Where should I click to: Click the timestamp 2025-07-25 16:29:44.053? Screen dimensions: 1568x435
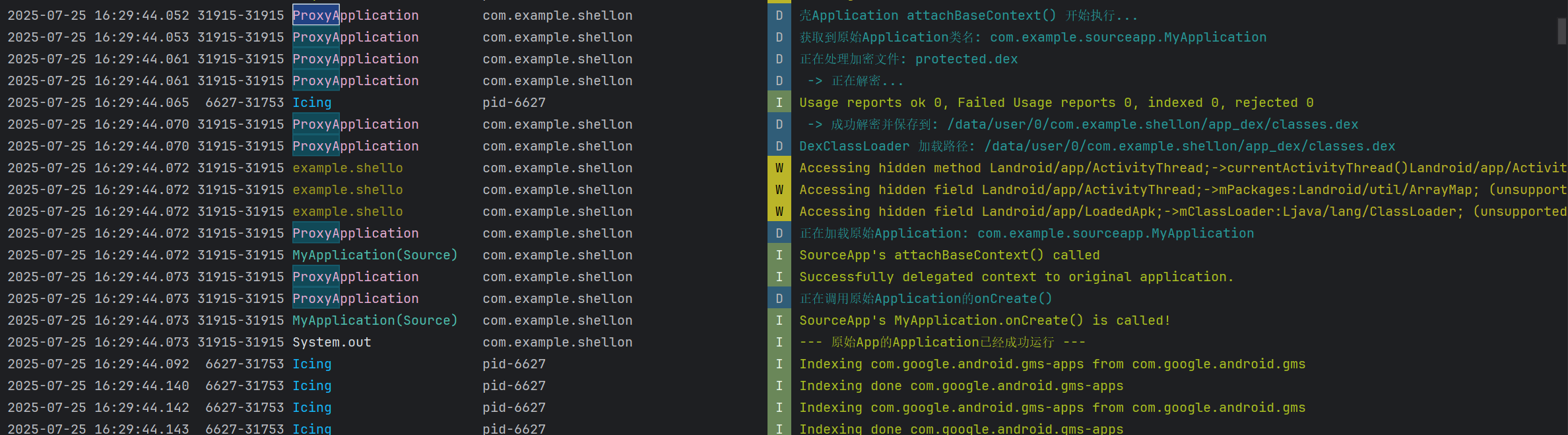pyautogui.click(x=98, y=37)
